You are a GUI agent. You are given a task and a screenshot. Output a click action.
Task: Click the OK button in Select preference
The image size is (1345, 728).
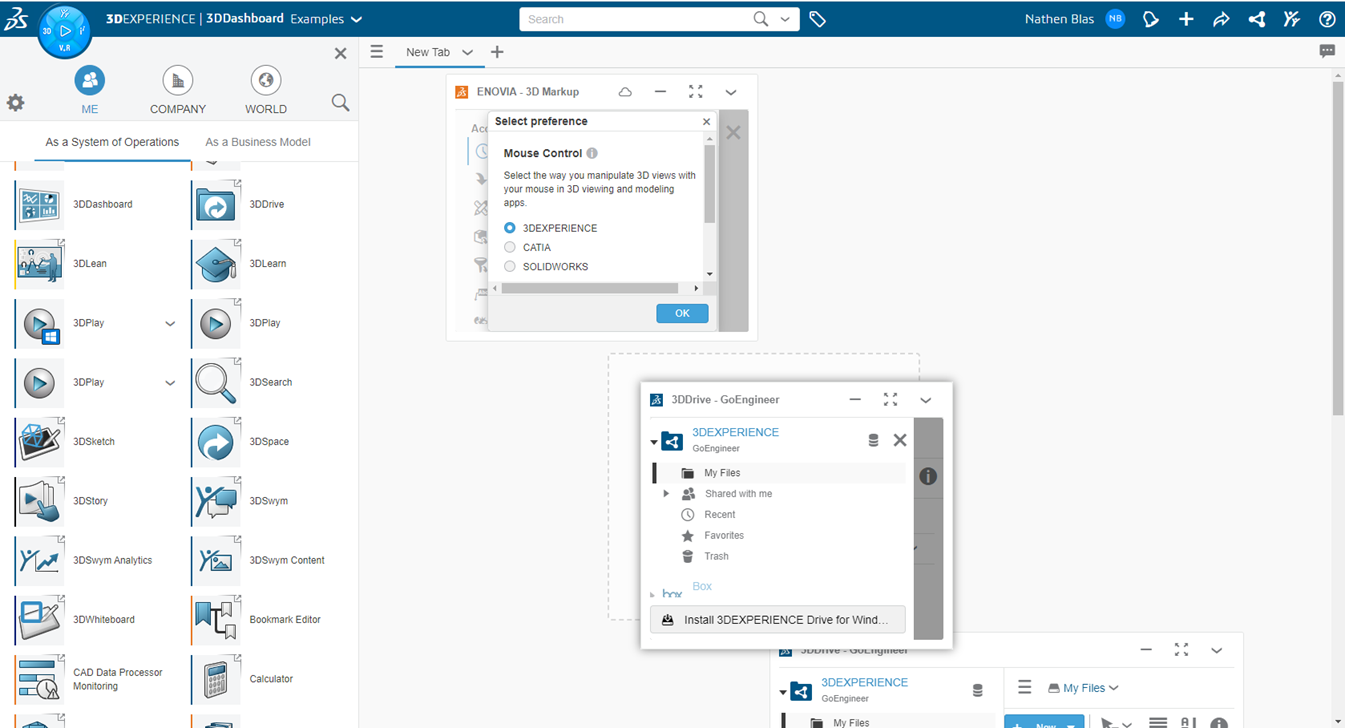tap(682, 313)
